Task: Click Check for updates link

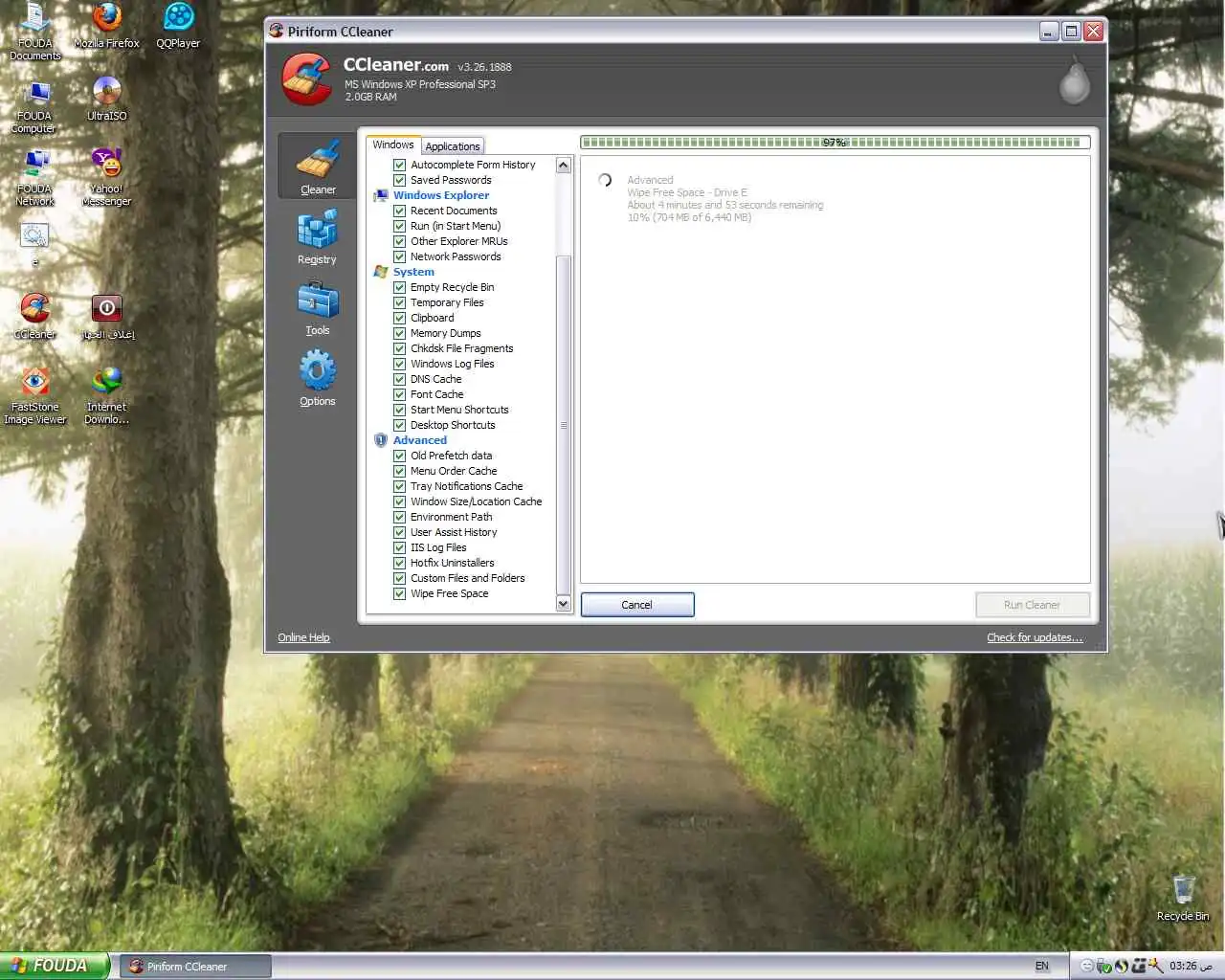Action: tap(1035, 637)
